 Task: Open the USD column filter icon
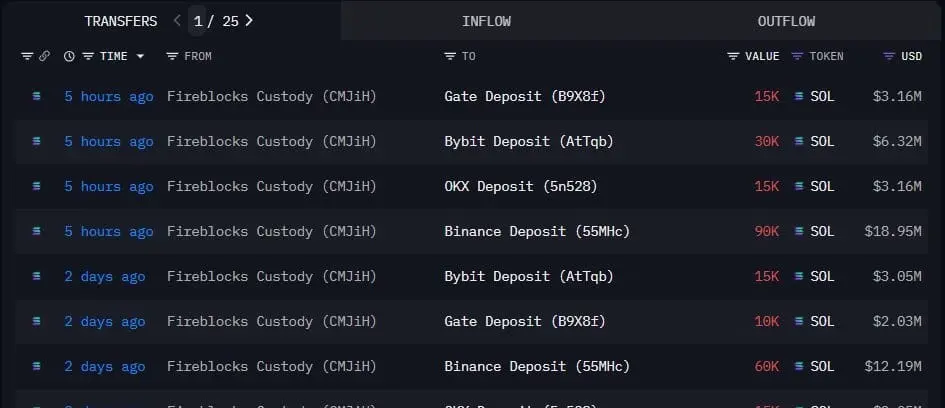(x=889, y=56)
